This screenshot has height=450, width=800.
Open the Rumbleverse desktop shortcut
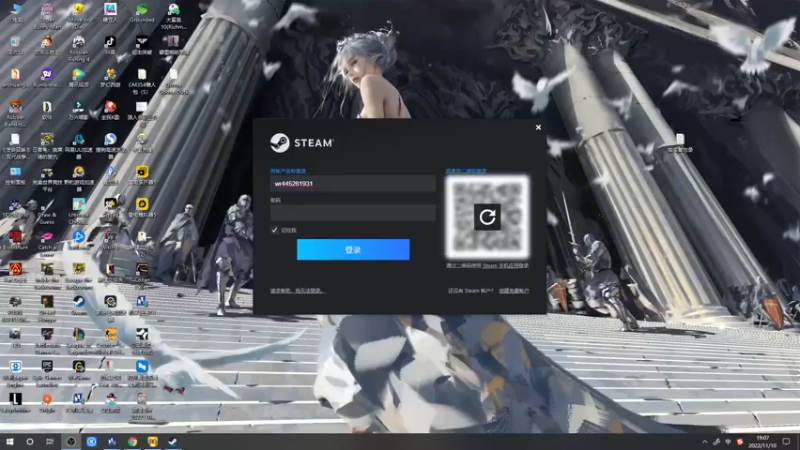[47, 78]
